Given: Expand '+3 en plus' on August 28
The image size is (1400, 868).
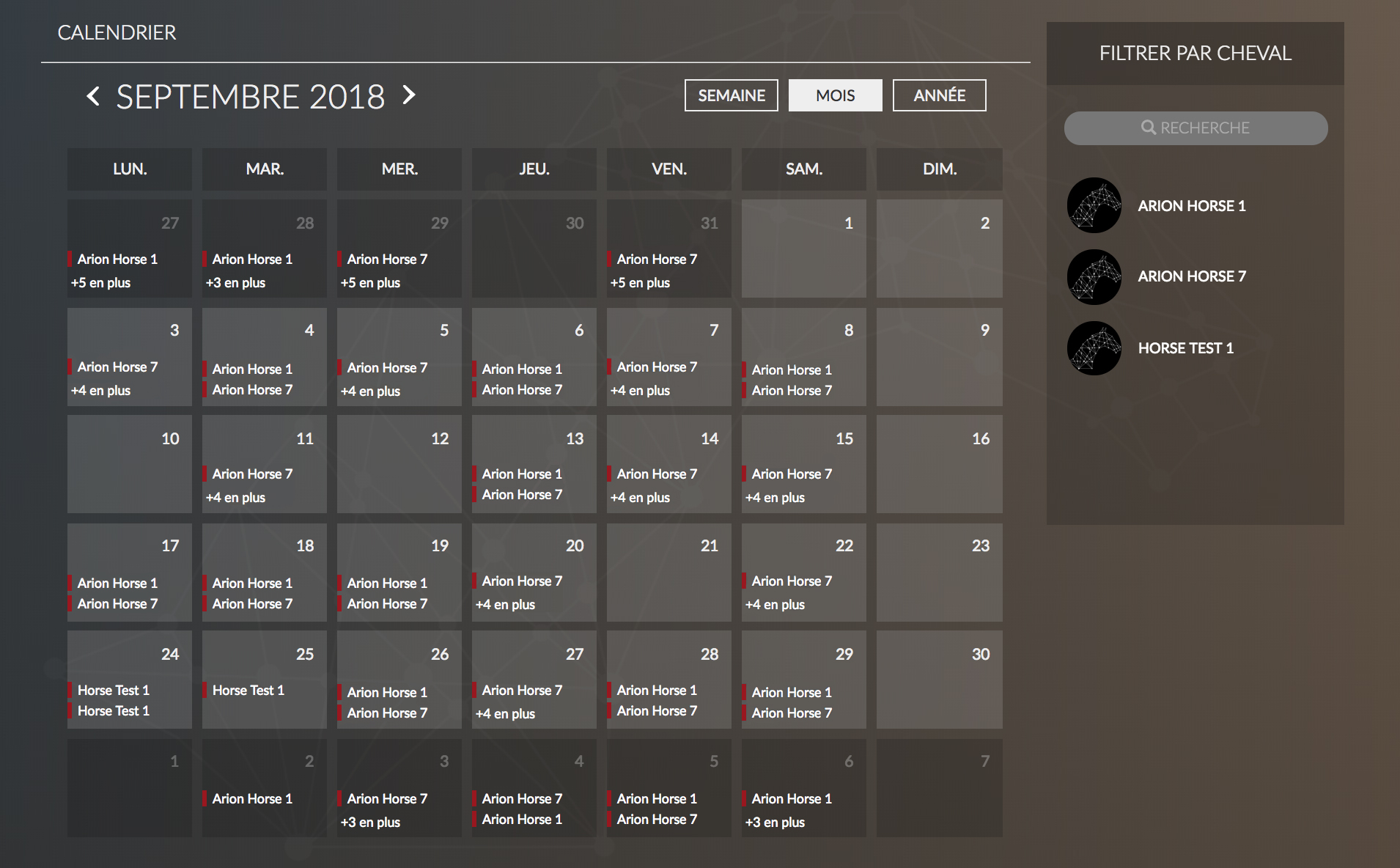Looking at the screenshot, I should click(x=235, y=283).
